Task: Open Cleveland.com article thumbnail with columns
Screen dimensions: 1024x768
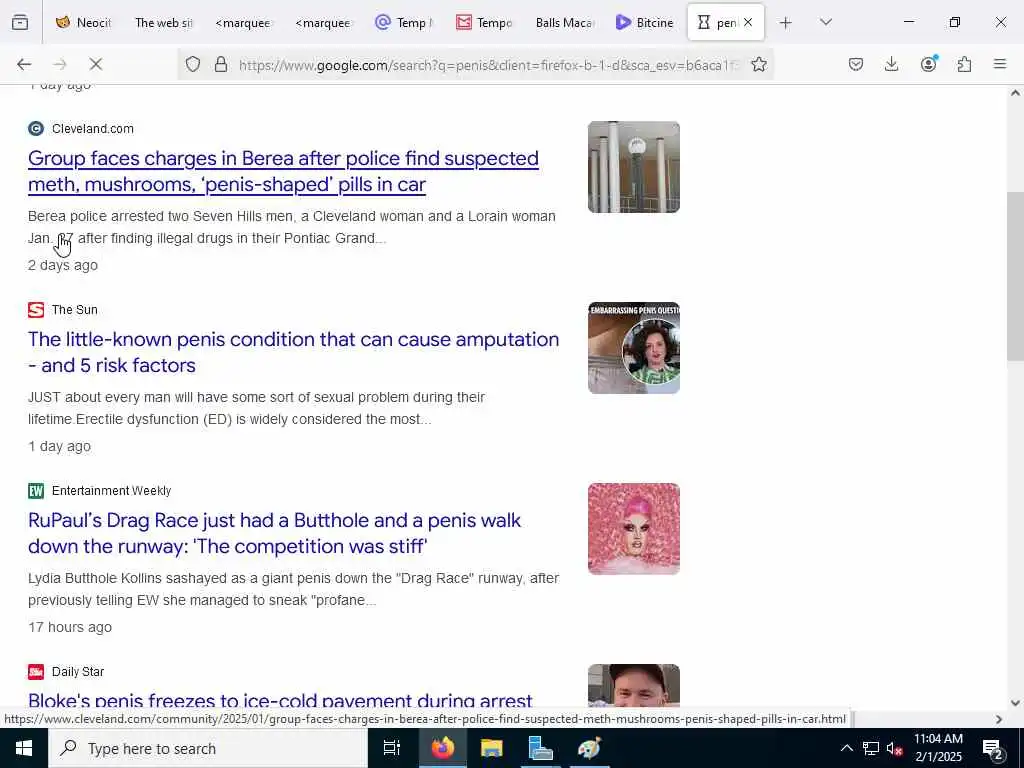Action: coord(633,167)
